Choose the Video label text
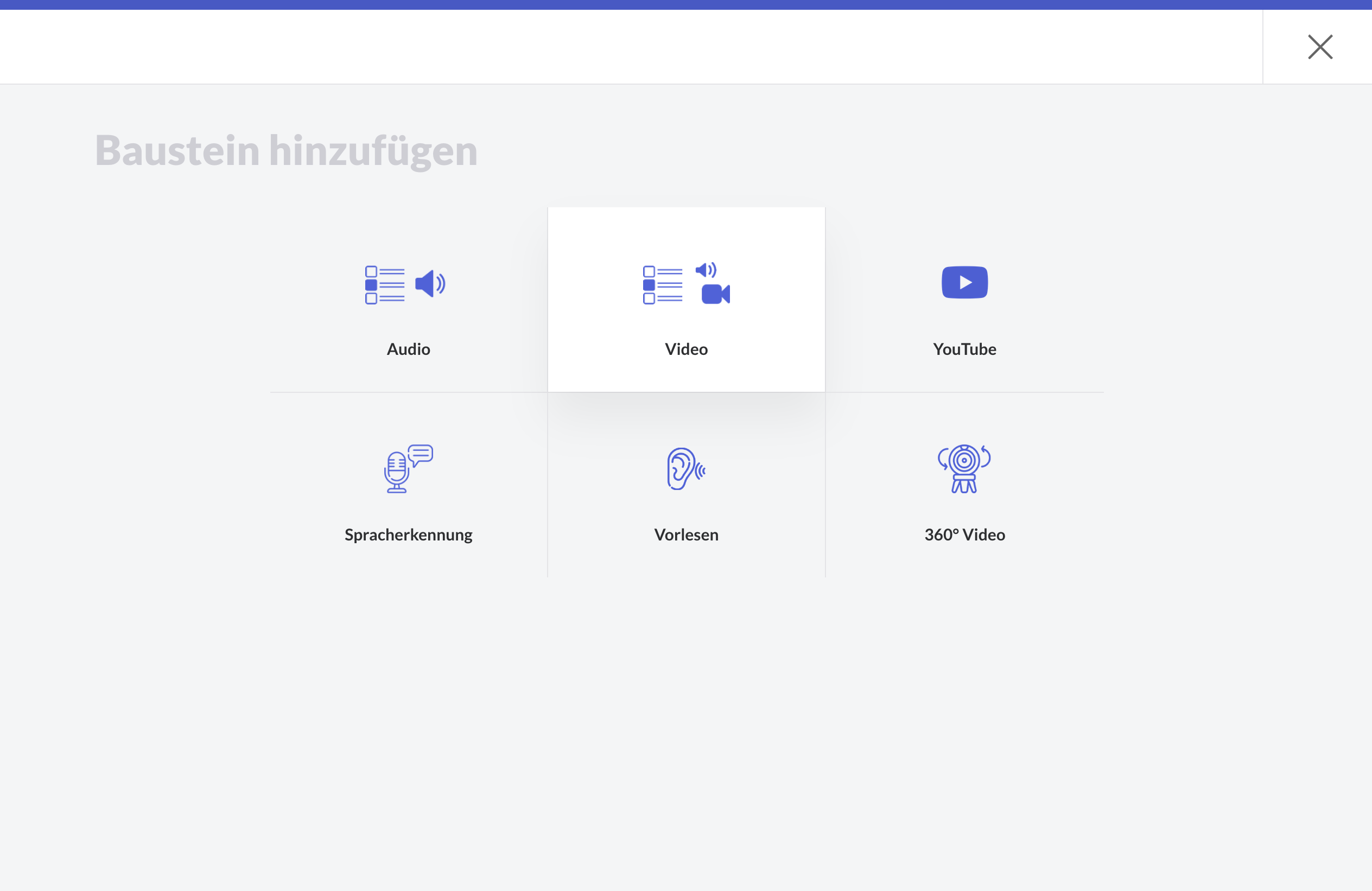1372x891 pixels. pos(686,349)
